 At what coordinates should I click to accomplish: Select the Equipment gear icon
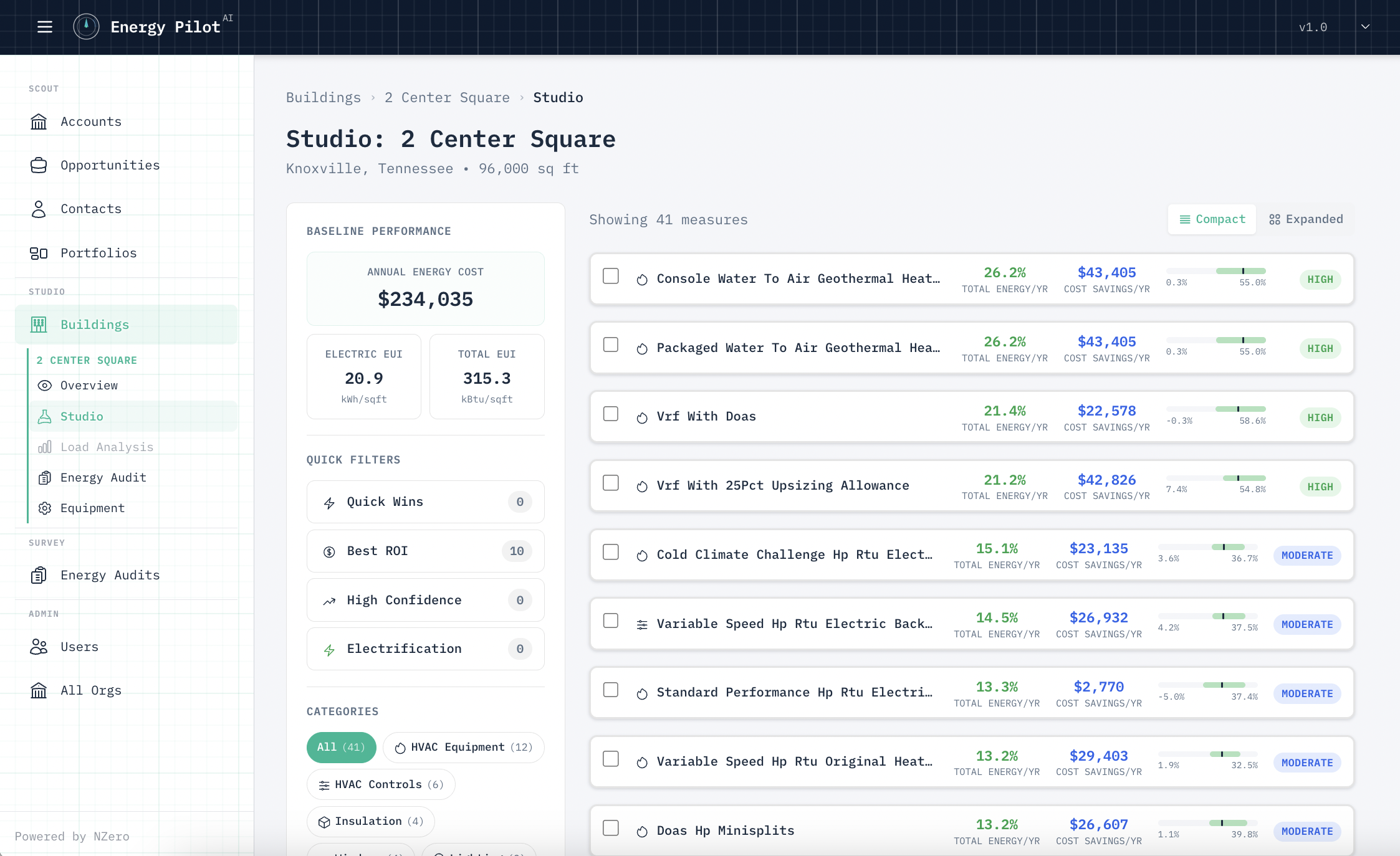(x=44, y=508)
